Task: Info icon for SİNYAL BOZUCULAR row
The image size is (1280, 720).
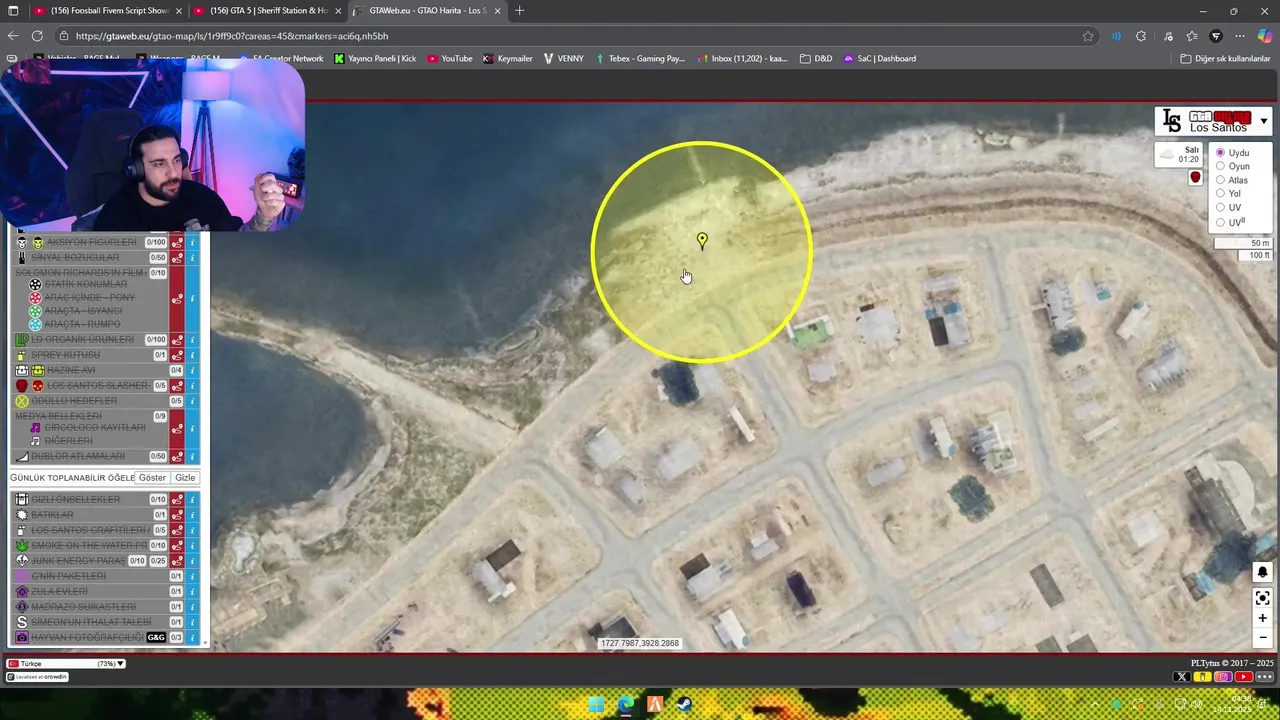Action: pyautogui.click(x=193, y=258)
